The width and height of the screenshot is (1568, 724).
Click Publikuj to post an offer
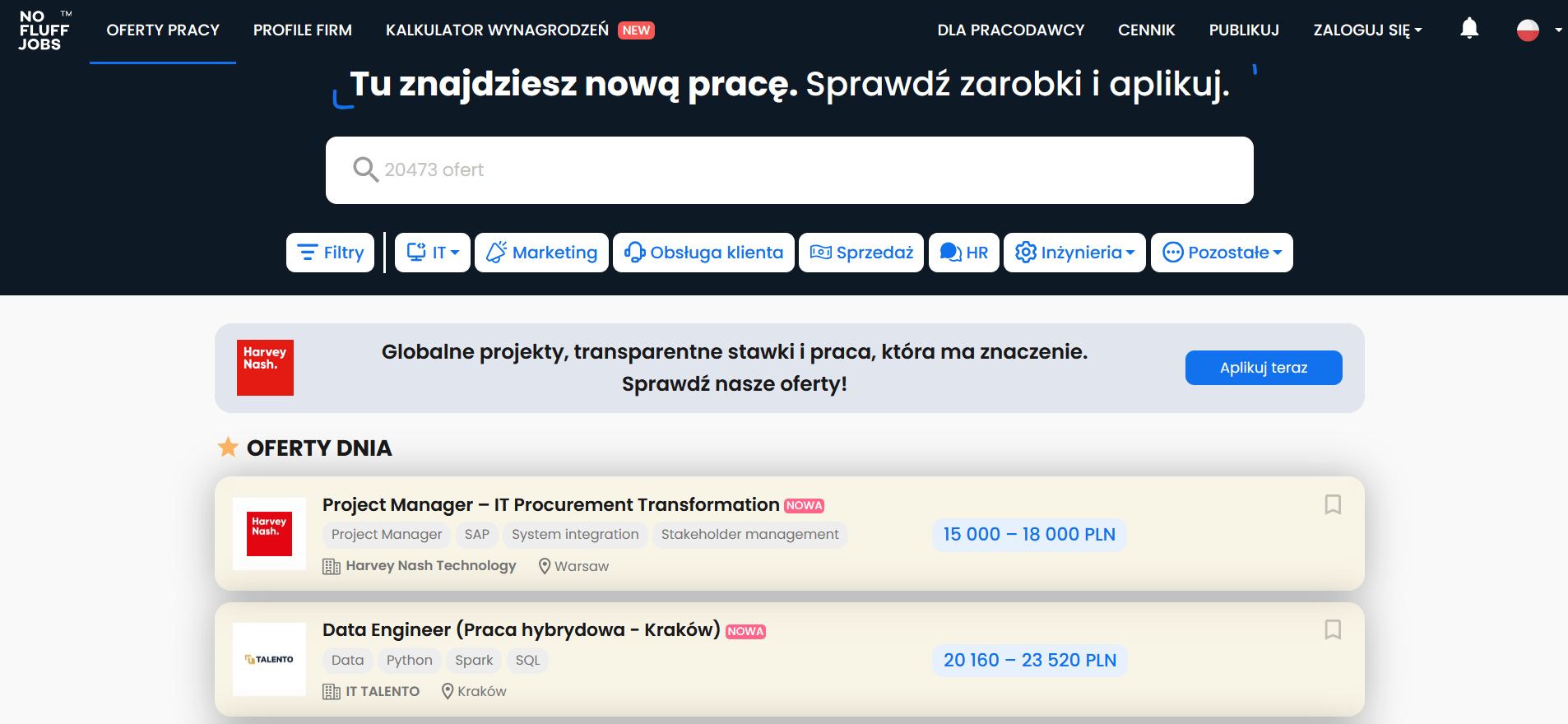[x=1244, y=30]
